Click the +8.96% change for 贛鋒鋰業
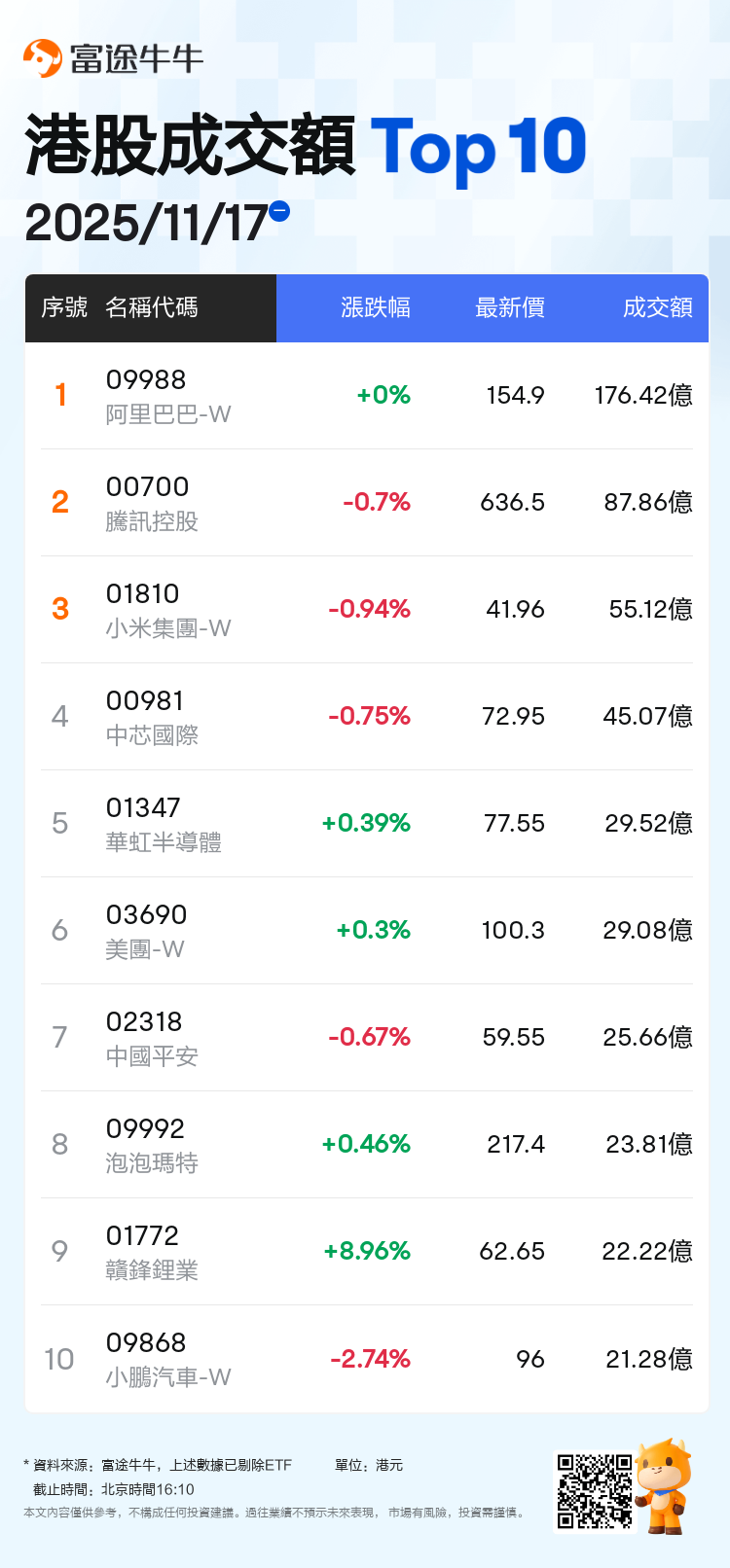 367,1251
